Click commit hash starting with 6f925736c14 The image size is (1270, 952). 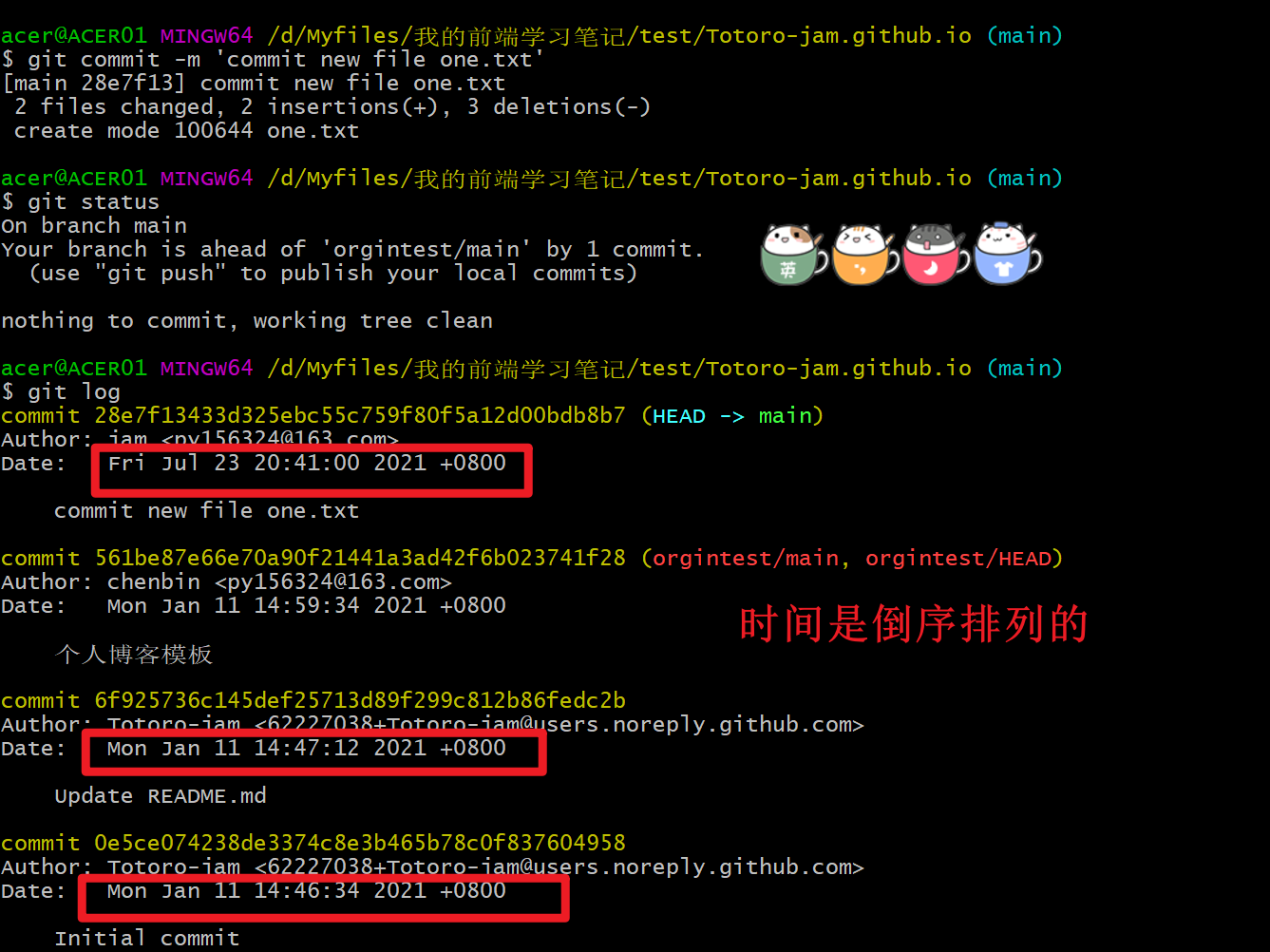point(360,700)
